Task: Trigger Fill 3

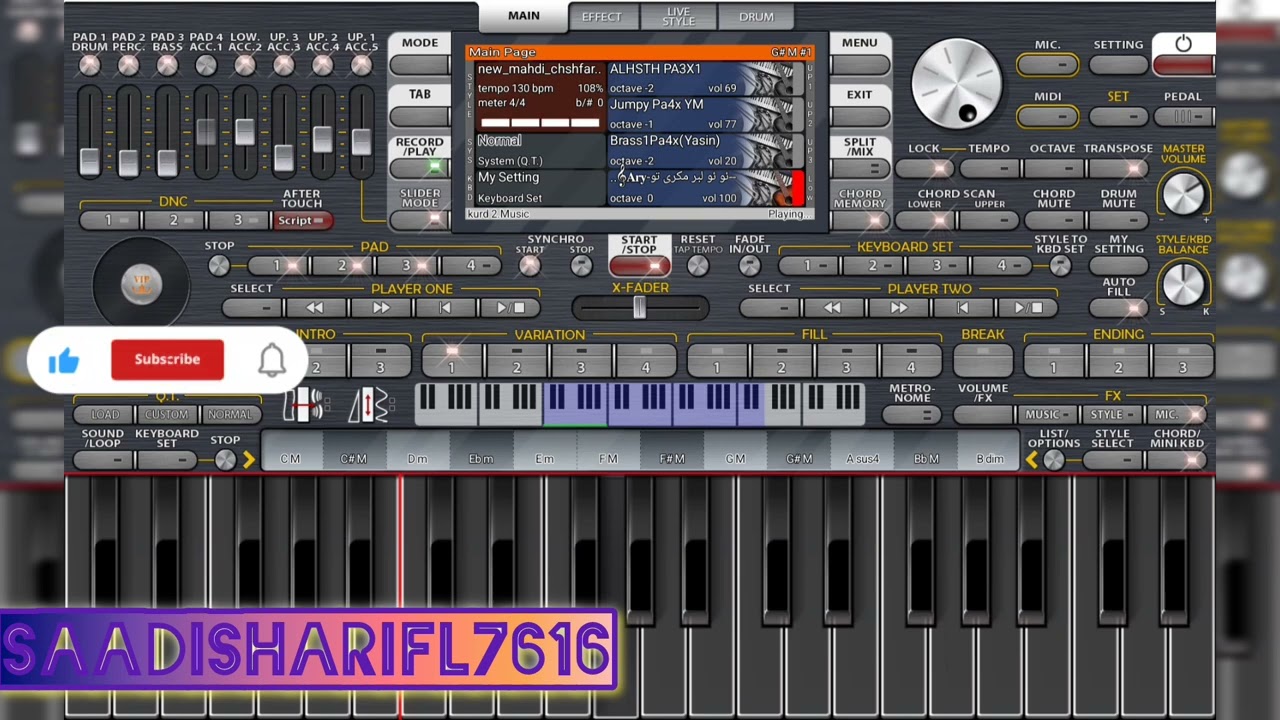Action: 846,360
